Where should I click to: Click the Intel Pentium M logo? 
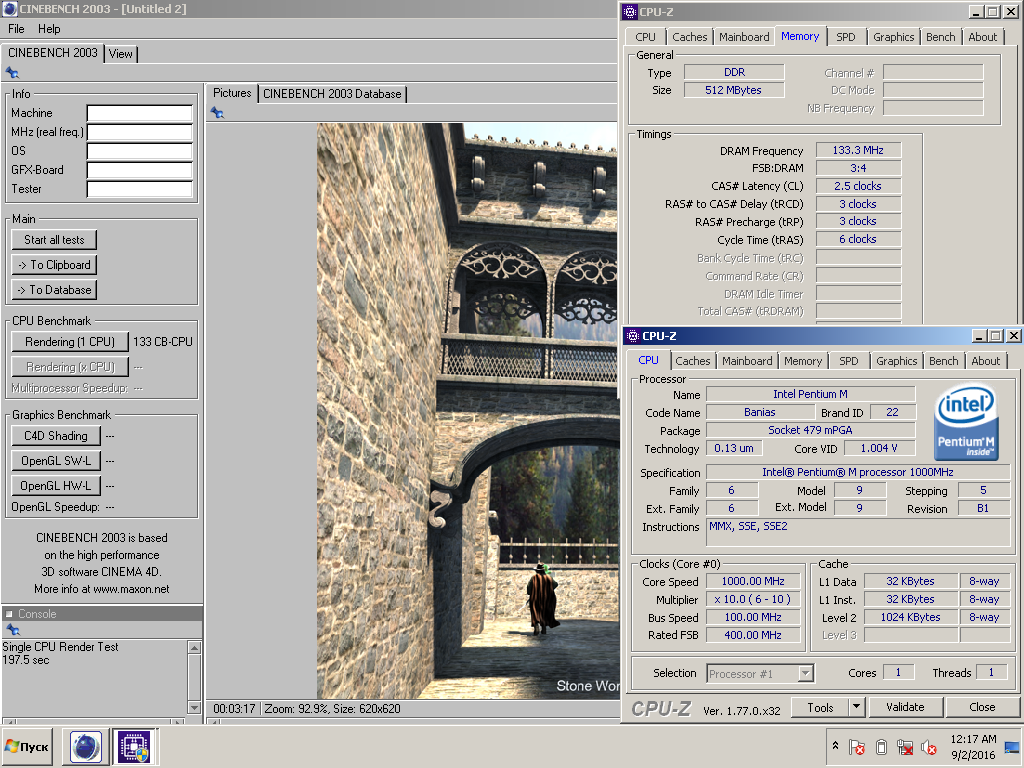point(966,421)
